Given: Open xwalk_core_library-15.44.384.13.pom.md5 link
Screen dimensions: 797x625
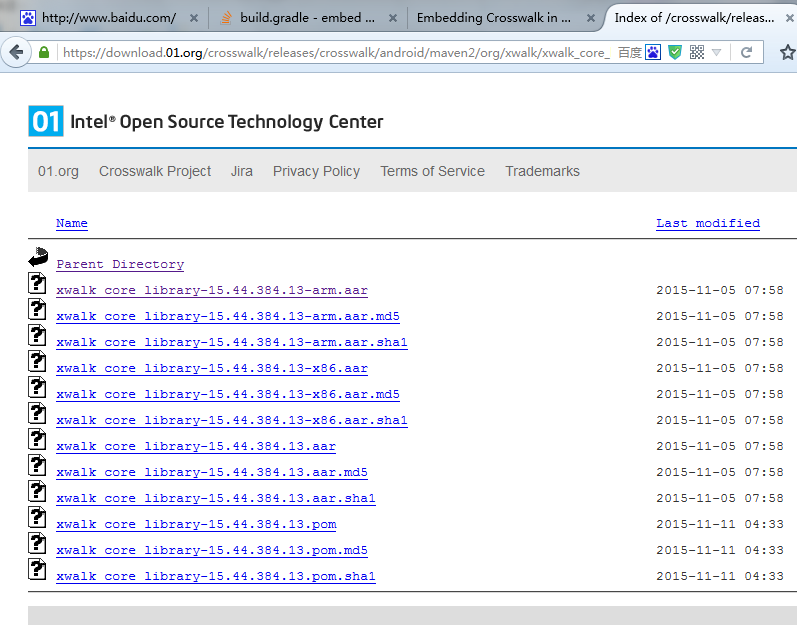Looking at the screenshot, I should 212,550.
